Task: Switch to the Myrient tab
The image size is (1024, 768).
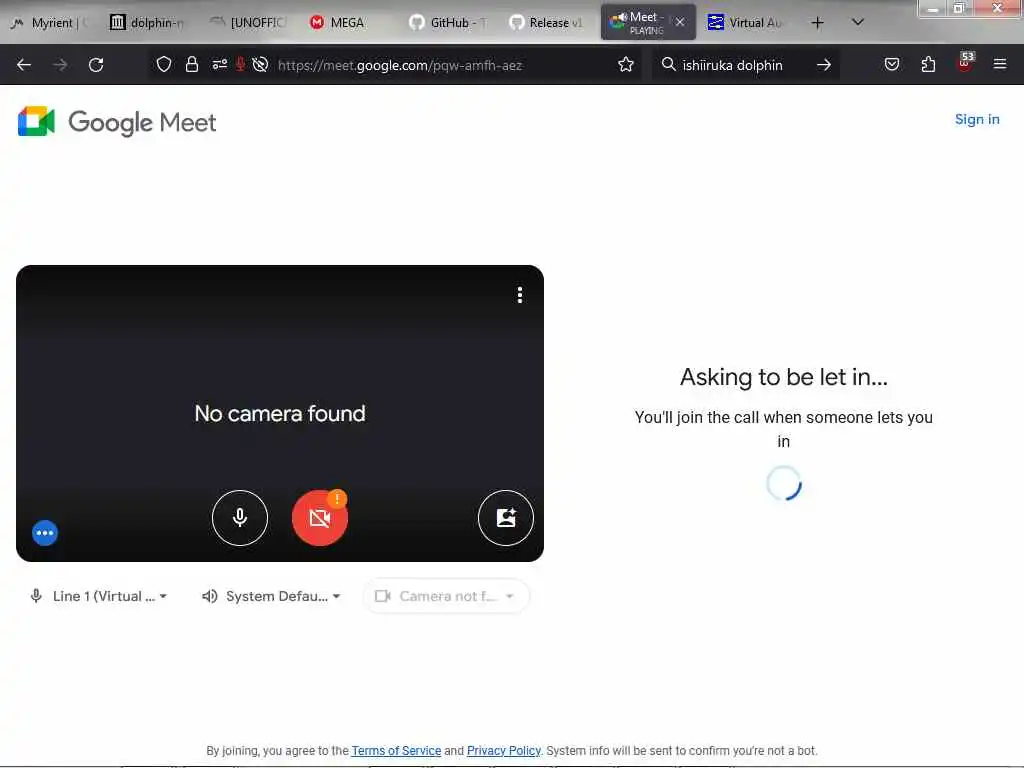Action: coord(49,23)
